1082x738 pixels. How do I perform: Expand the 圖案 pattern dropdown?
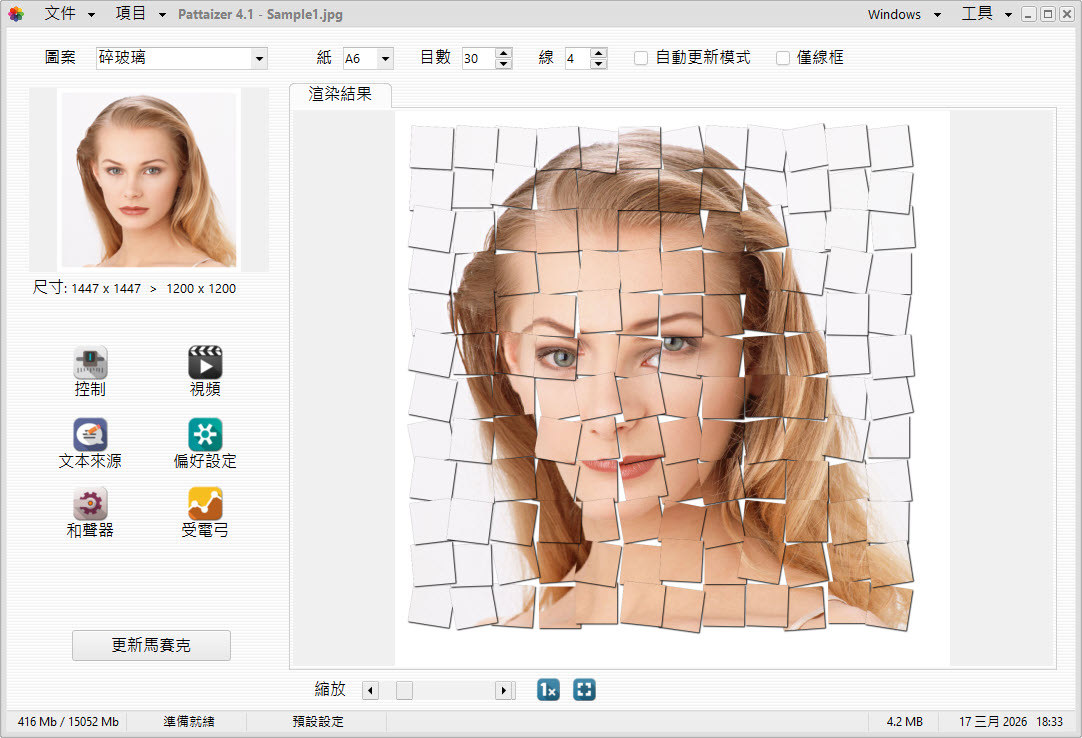click(x=259, y=59)
